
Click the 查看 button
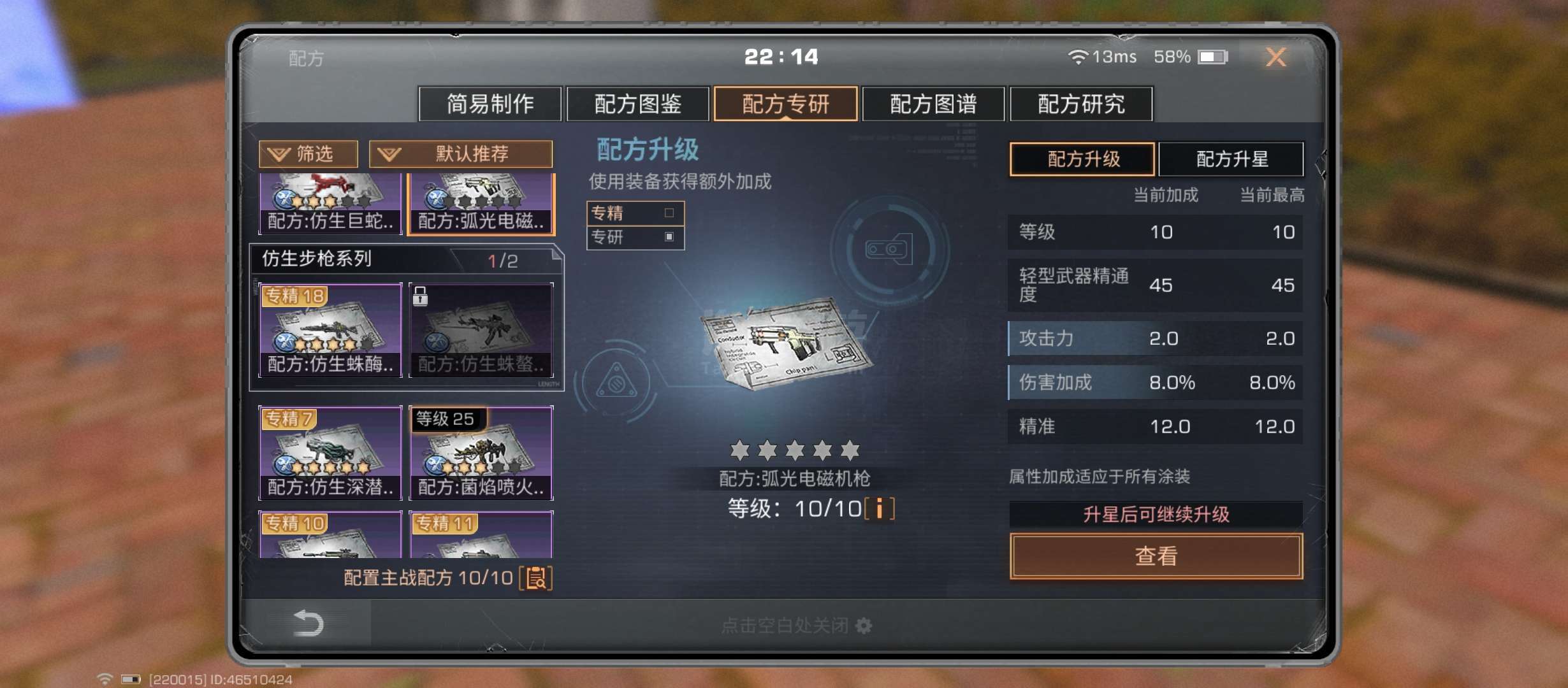click(1156, 556)
